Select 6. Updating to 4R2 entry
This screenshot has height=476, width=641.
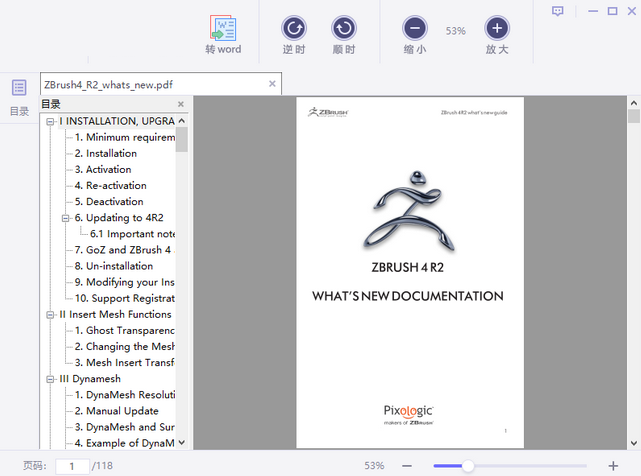pyautogui.click(x=119, y=218)
